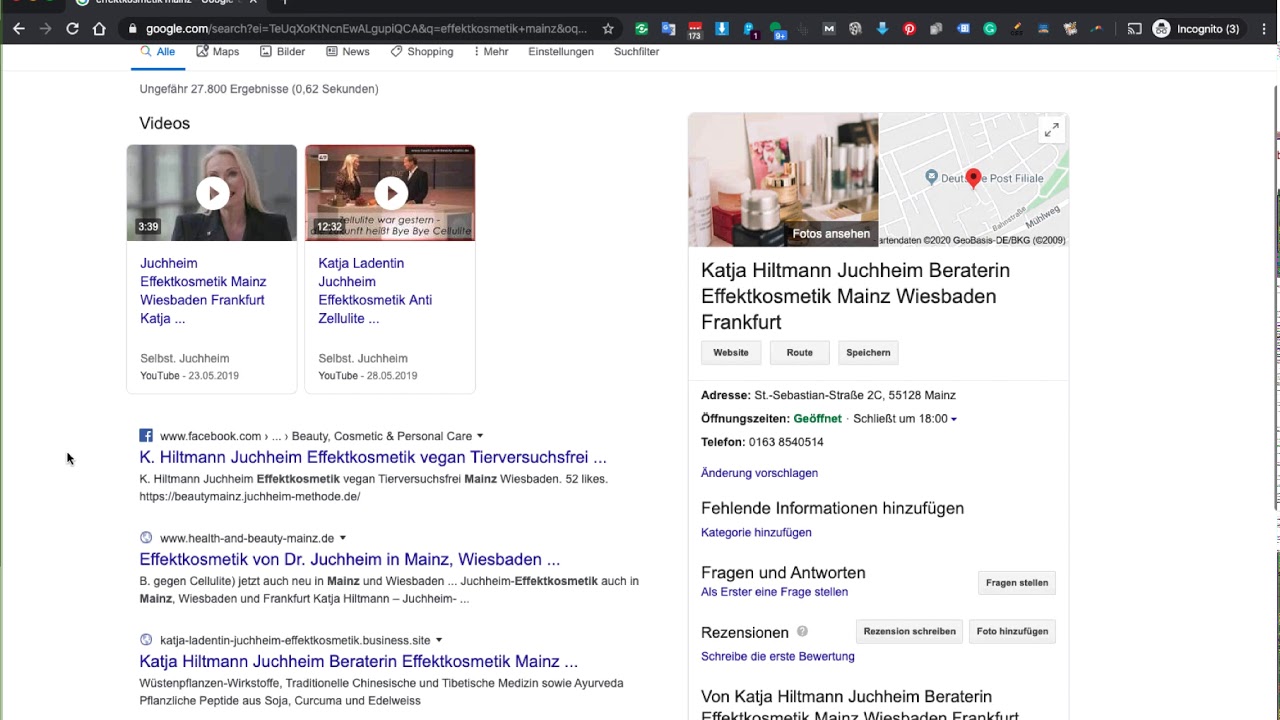Viewport: 1280px width, 720px height.
Task: Click the Website button in the knowledge panel
Action: (731, 353)
